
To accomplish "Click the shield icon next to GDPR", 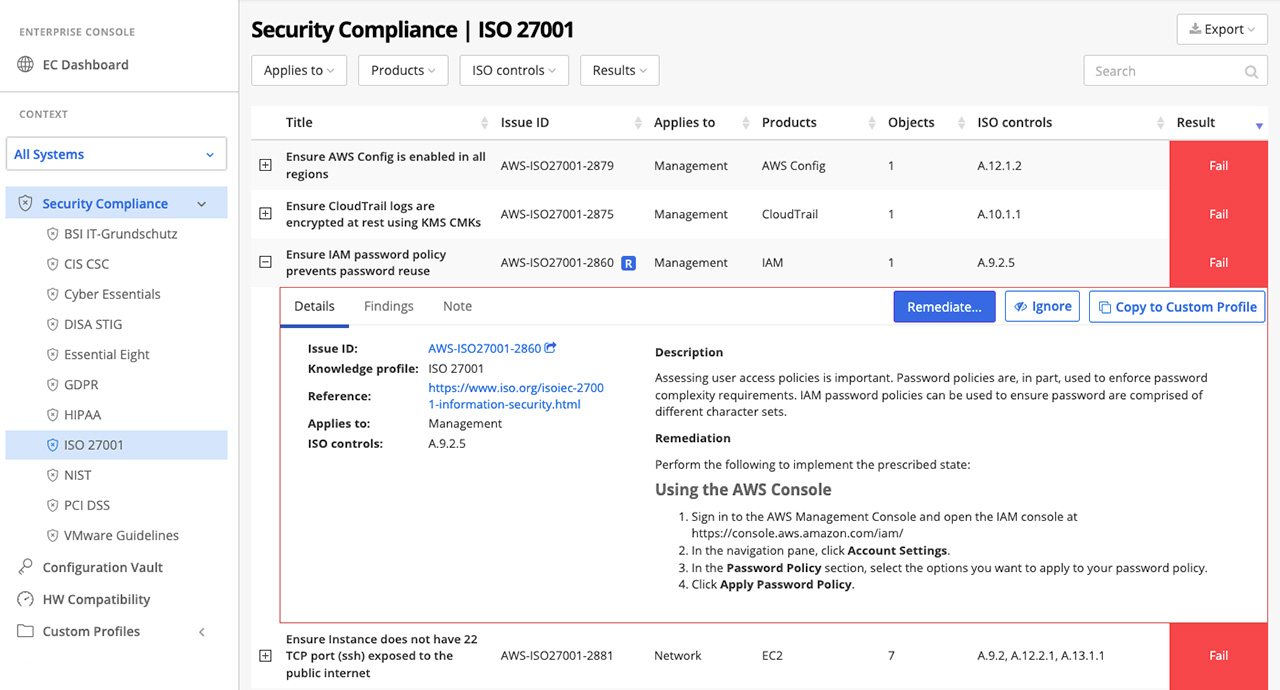I will [x=53, y=385].
